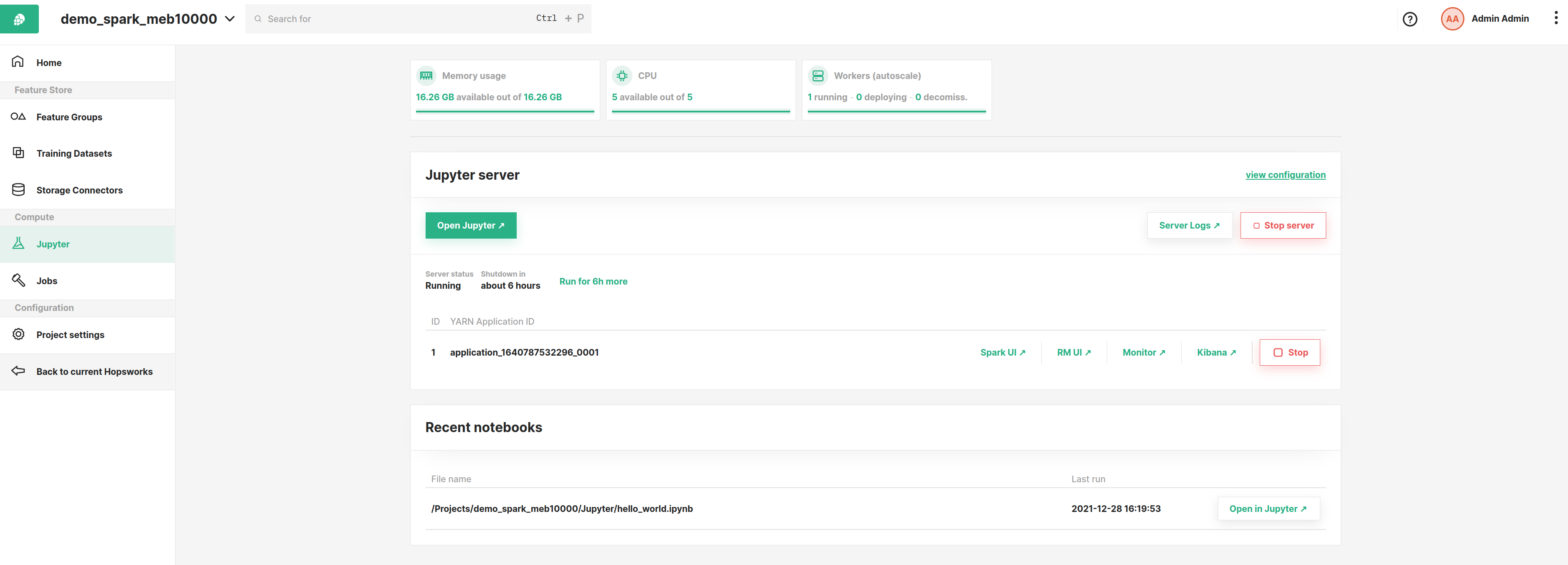The image size is (1568, 565).
Task: Click the Workers autoscale progress bar
Action: click(897, 112)
